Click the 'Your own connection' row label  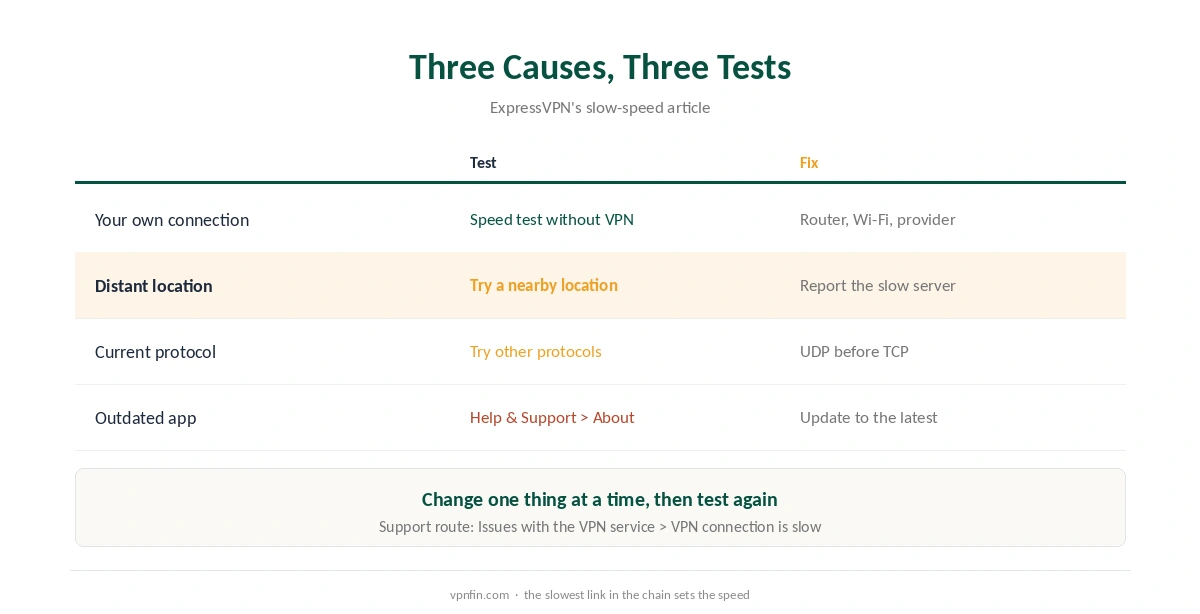172,220
